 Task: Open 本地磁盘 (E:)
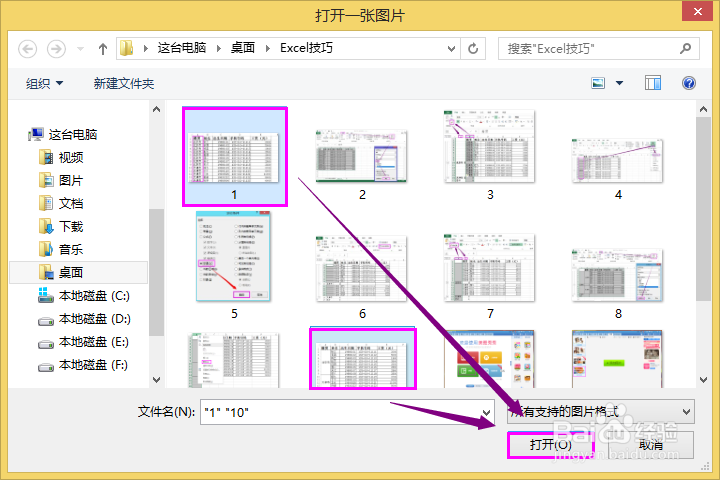[84, 342]
